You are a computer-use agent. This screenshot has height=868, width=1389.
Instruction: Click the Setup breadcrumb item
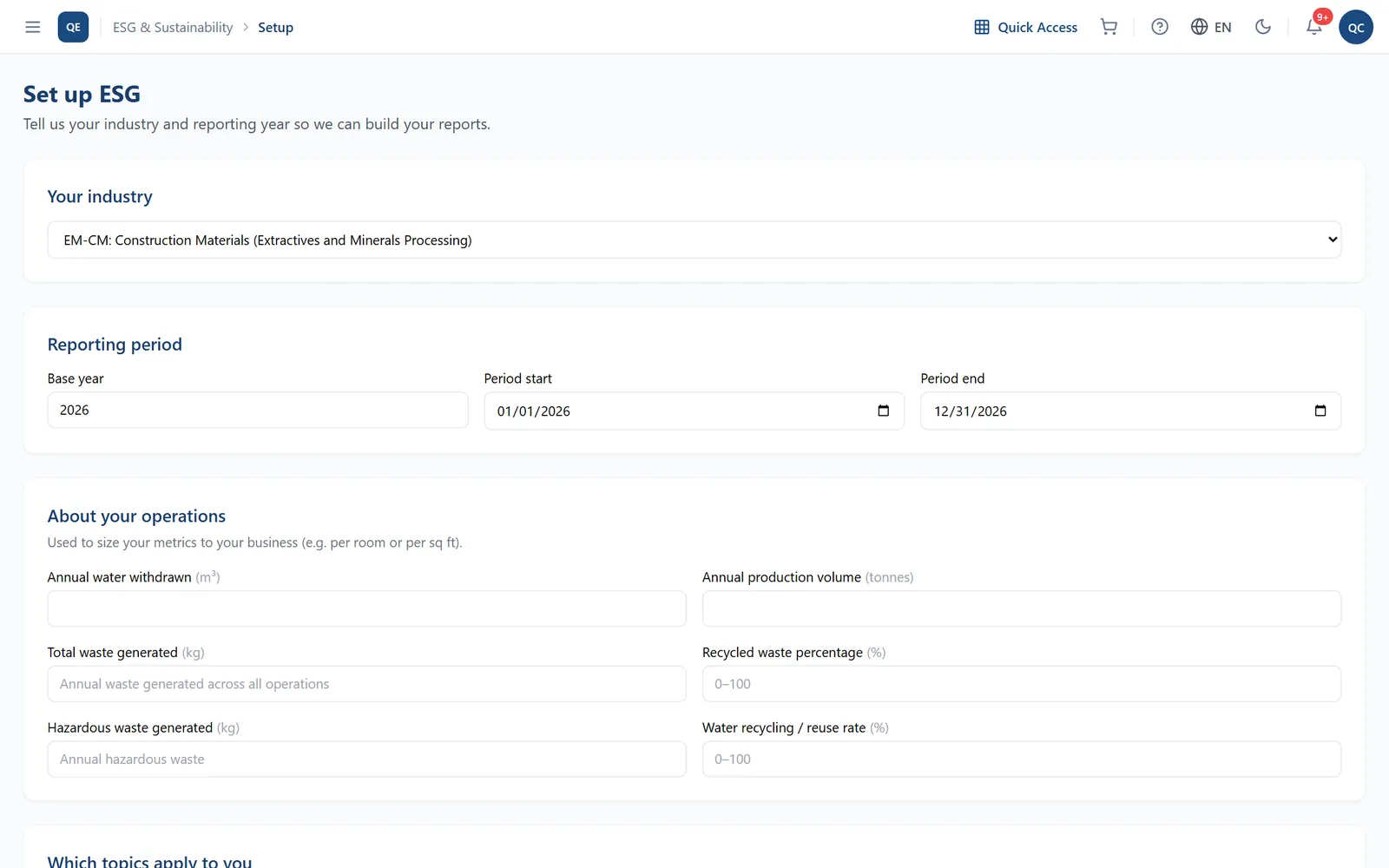point(275,27)
